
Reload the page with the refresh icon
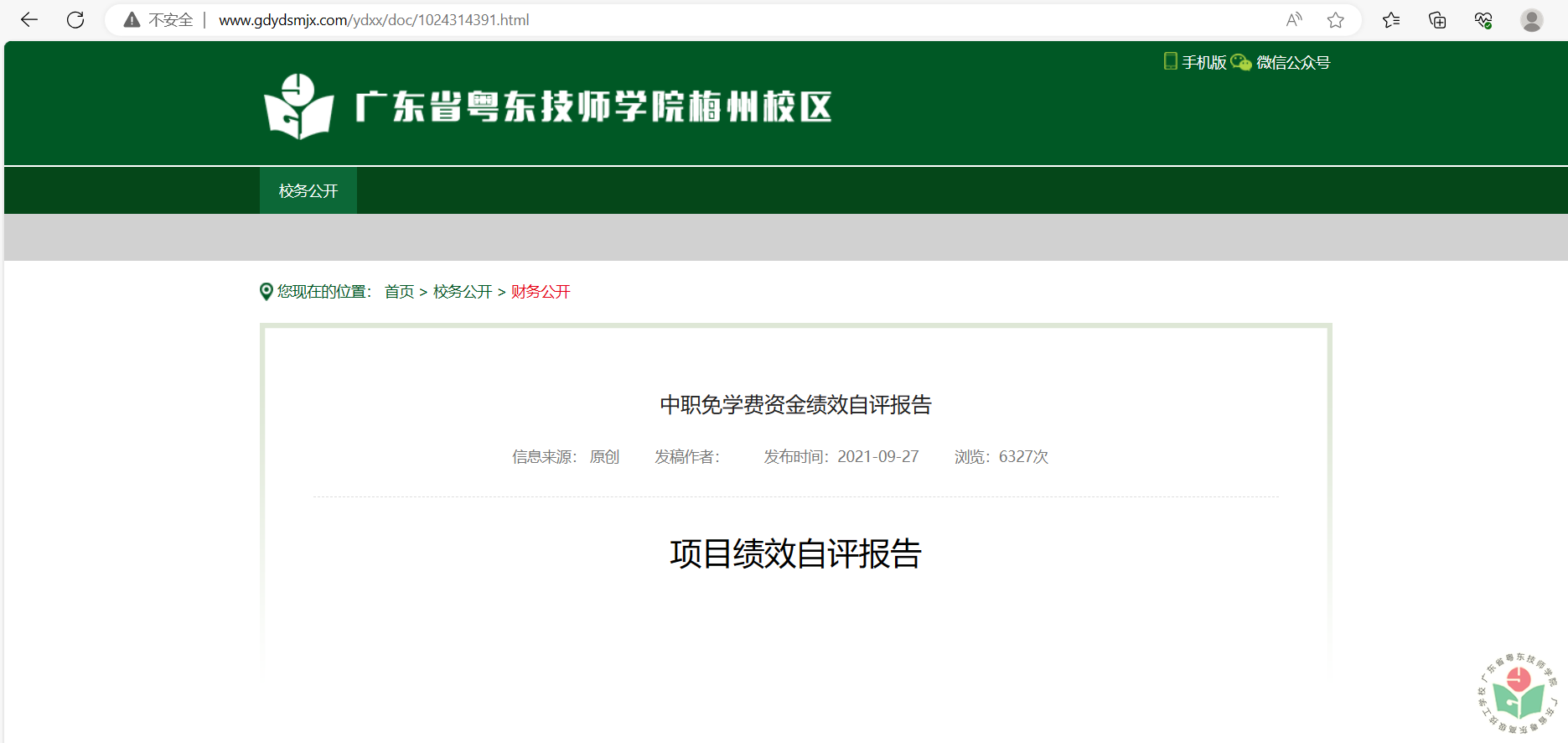click(75, 20)
